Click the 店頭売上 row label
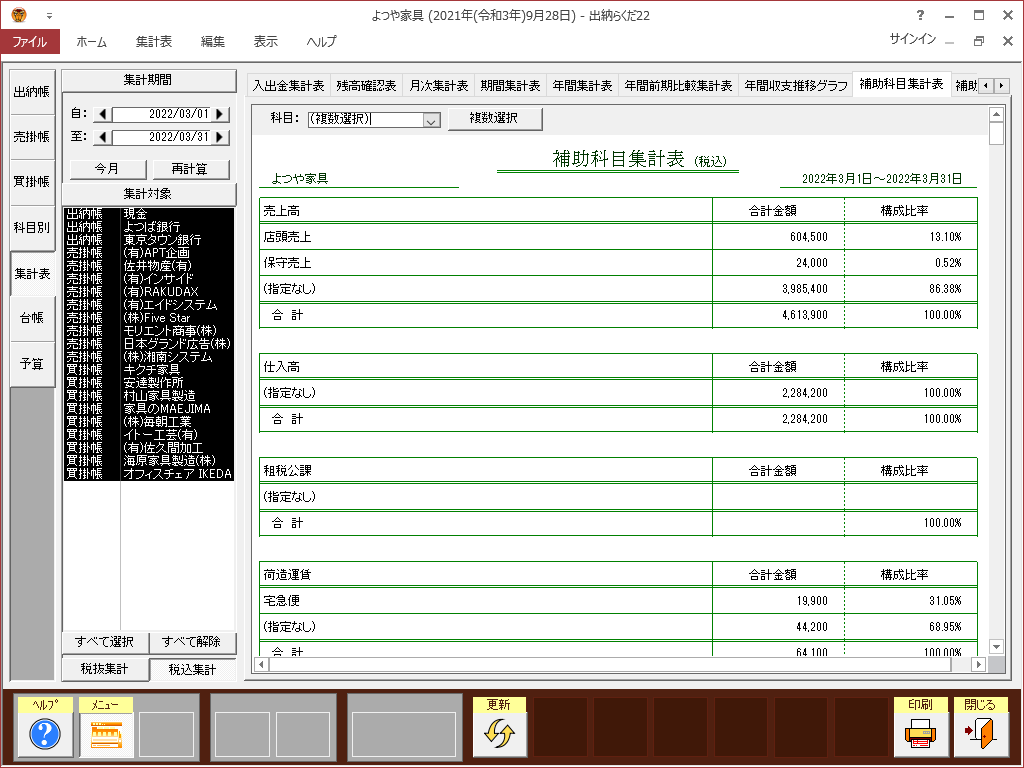Viewport: 1024px width, 768px height. tap(287, 237)
